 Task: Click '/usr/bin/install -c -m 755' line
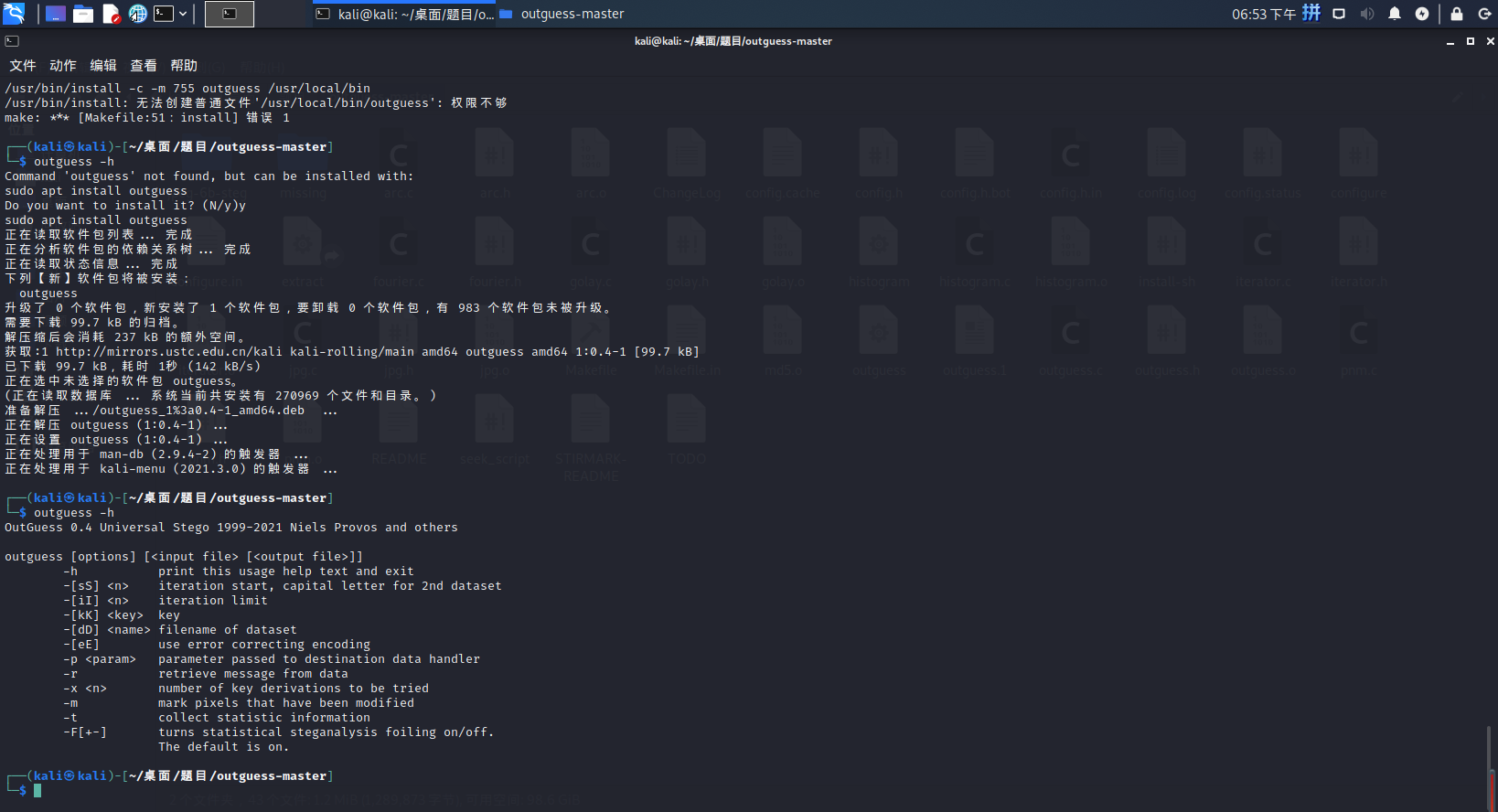pyautogui.click(x=187, y=89)
